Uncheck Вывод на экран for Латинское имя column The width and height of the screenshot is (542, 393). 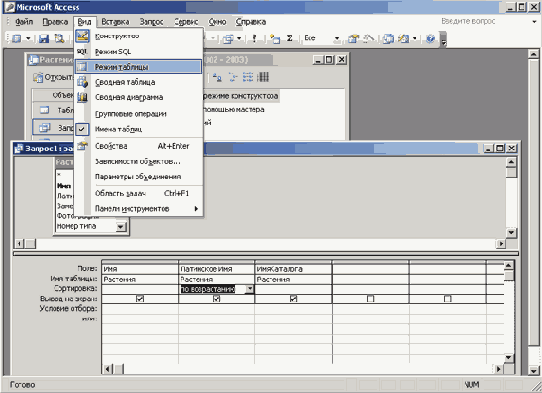point(217,299)
